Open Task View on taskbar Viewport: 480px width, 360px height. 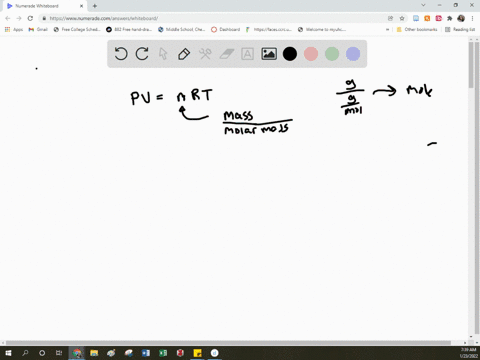[x=59, y=353]
